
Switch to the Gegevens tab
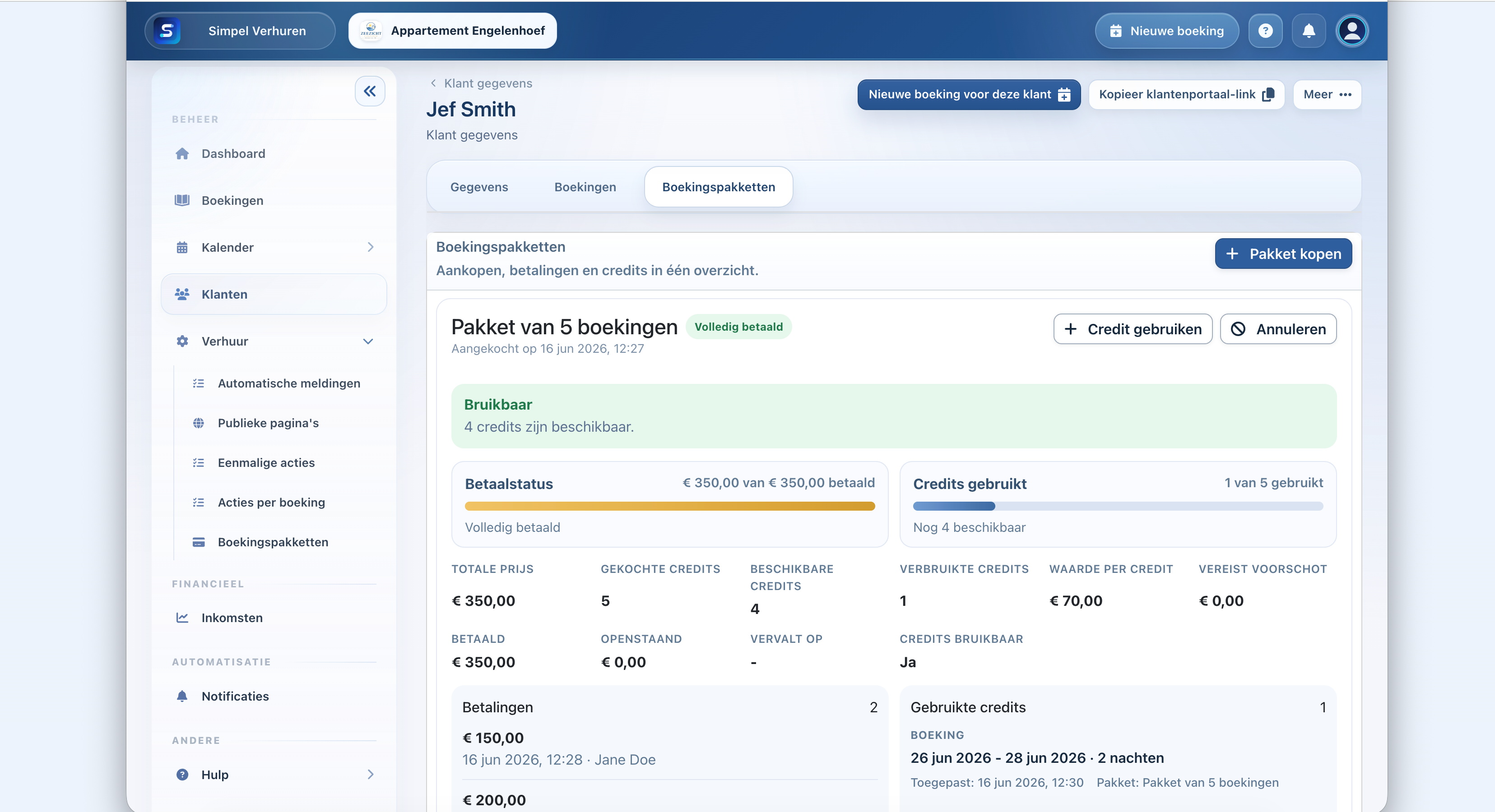click(479, 187)
